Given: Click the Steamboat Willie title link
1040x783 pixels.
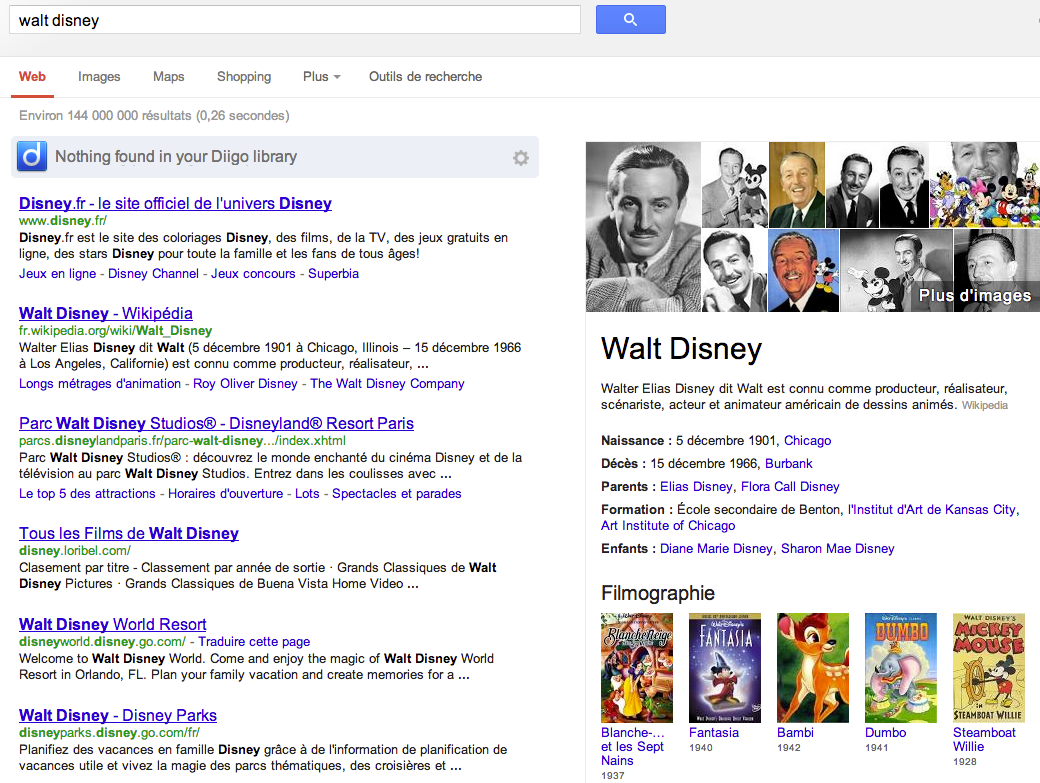Looking at the screenshot, I should 984,740.
